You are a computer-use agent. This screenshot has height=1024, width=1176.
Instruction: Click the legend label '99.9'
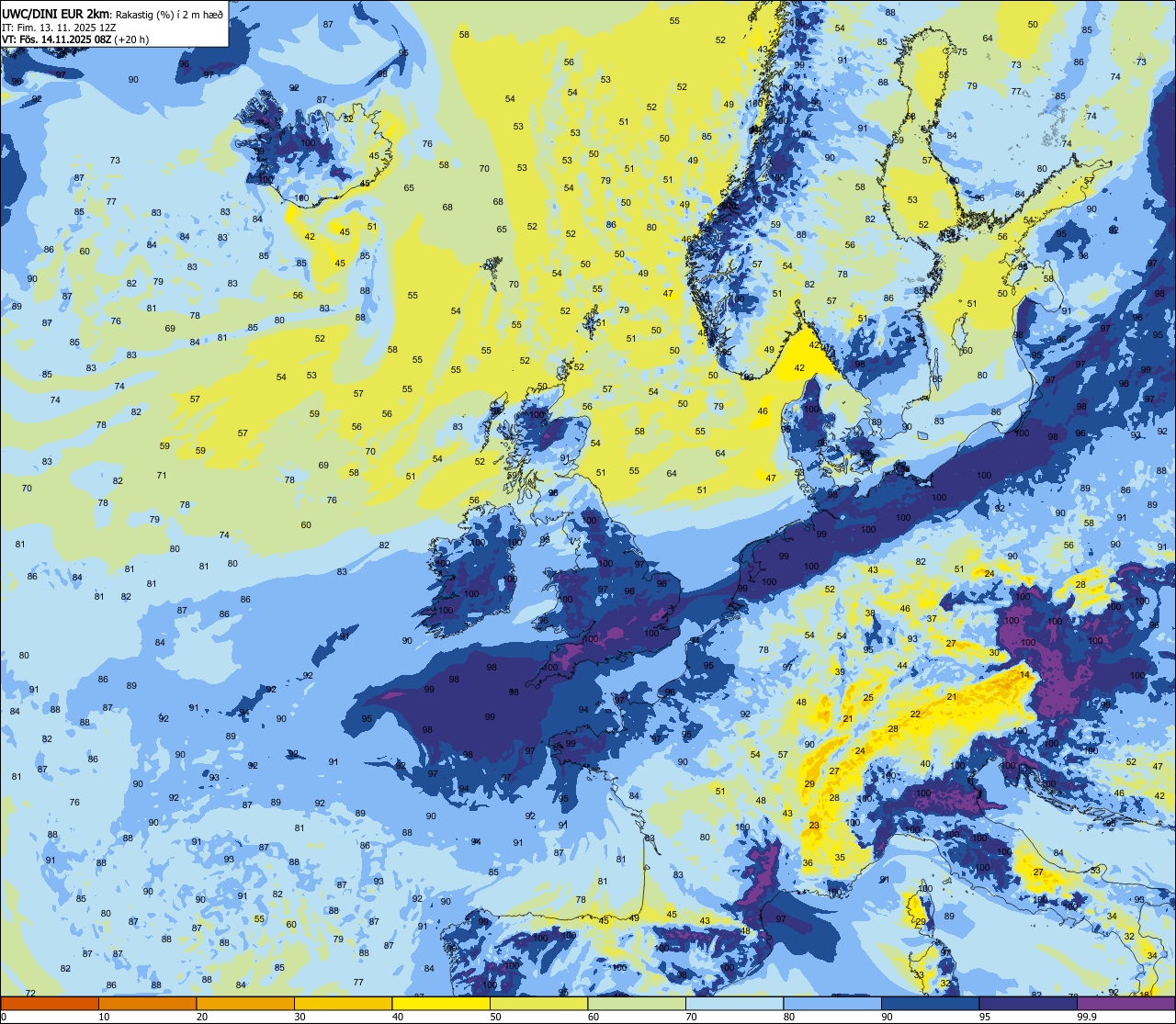[1087, 1017]
